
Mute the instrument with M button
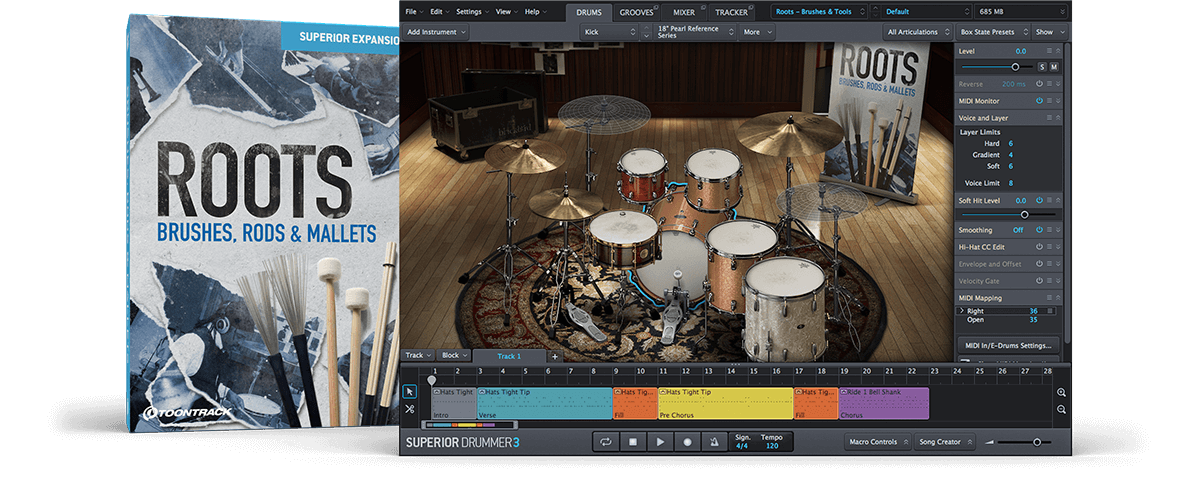1054,66
